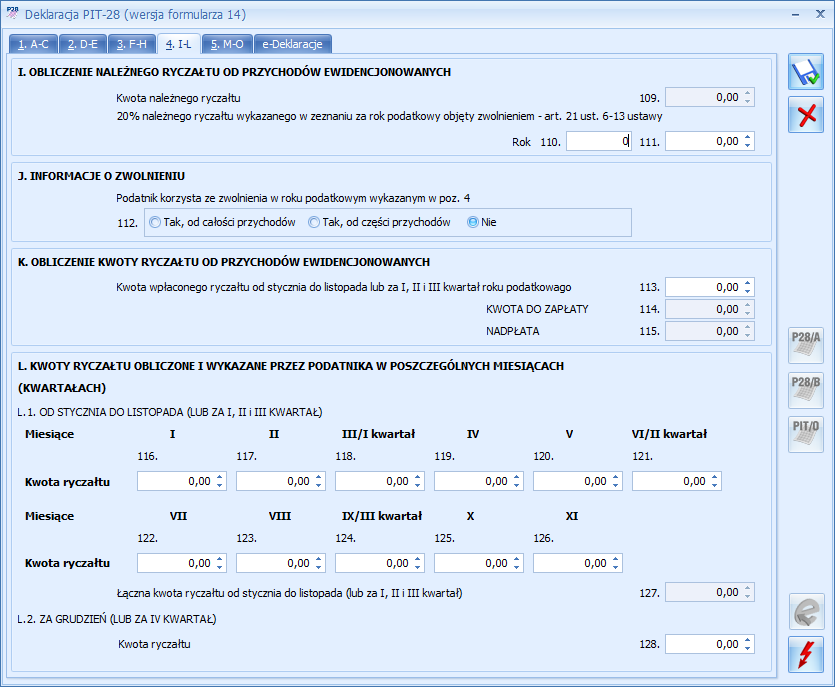
Task: Click the spinner arrows on field 122
Action: point(220,563)
